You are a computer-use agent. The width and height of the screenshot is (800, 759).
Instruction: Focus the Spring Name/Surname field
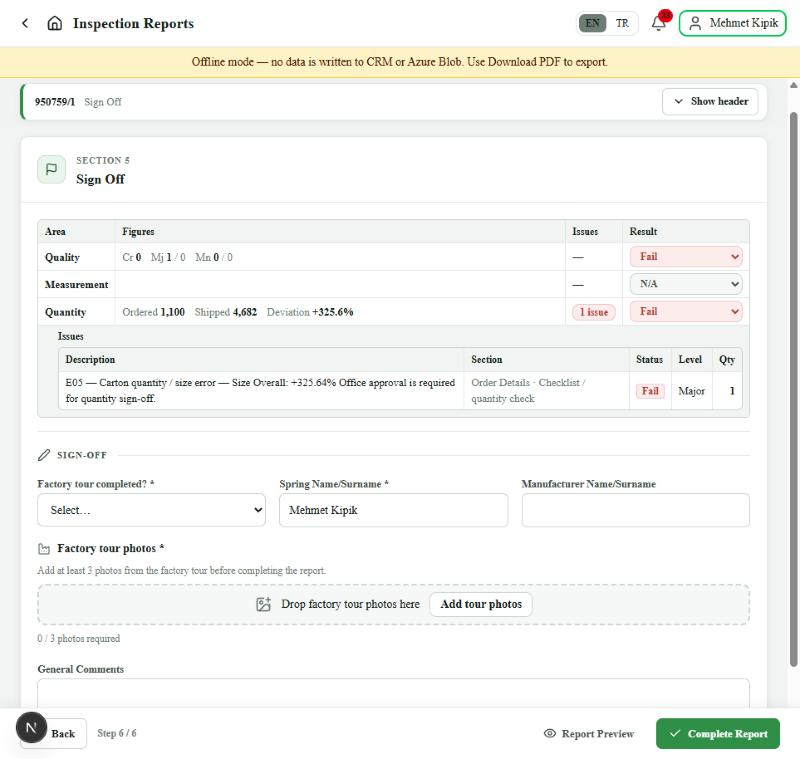click(393, 510)
